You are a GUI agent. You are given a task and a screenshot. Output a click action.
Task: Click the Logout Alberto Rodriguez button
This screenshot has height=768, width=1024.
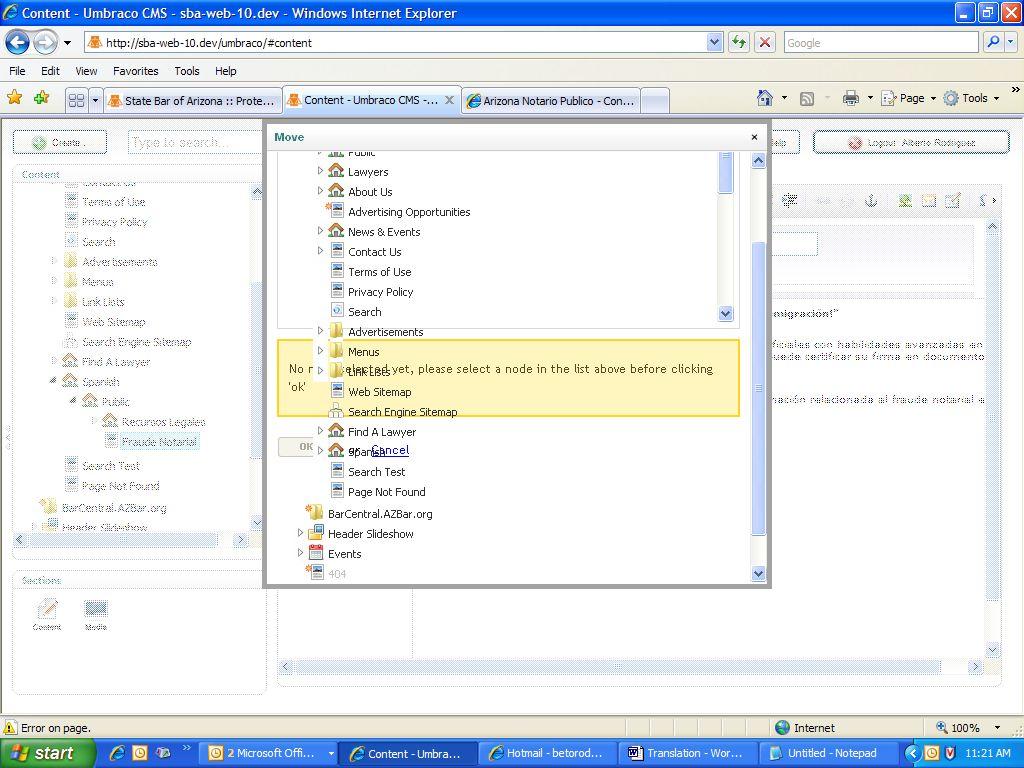tap(911, 142)
